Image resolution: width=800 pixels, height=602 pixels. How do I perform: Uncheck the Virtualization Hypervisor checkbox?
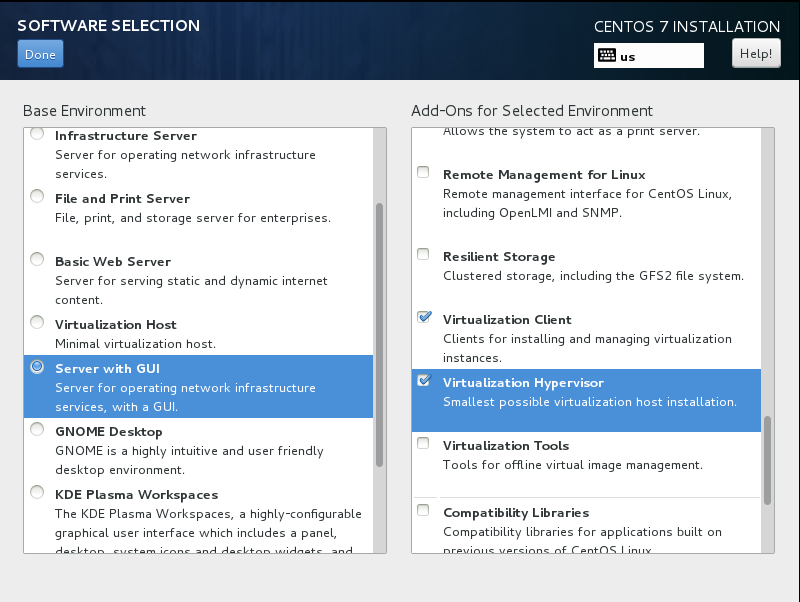click(x=423, y=380)
